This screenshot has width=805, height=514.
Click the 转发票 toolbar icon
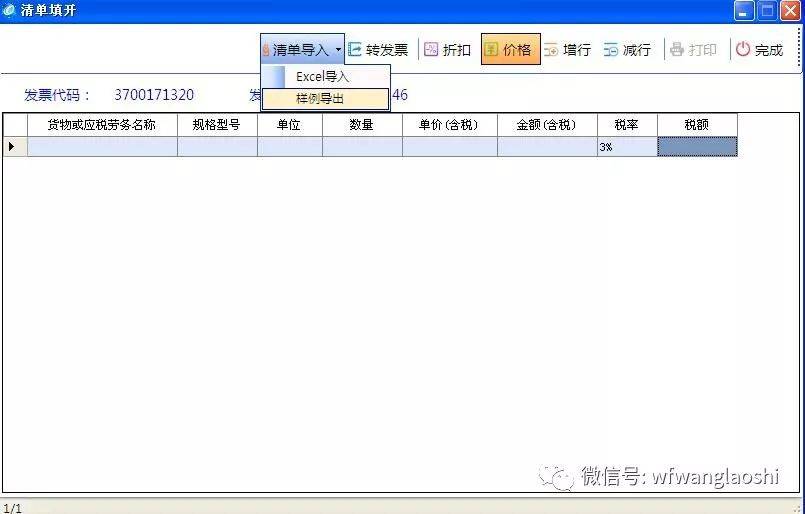(355, 49)
